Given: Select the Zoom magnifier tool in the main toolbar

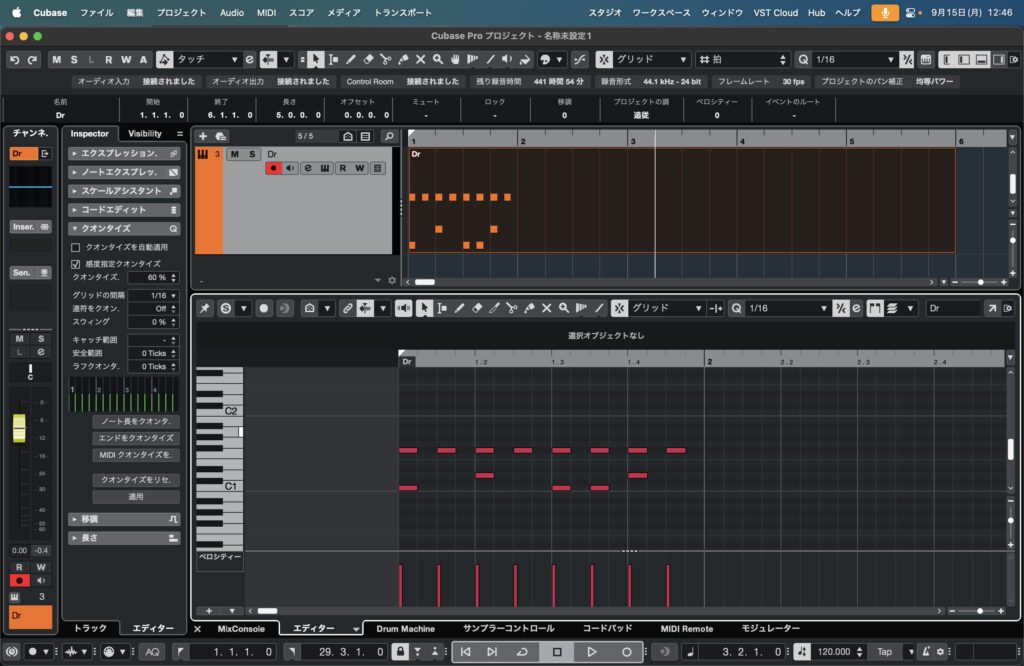Looking at the screenshot, I should click(x=437, y=60).
